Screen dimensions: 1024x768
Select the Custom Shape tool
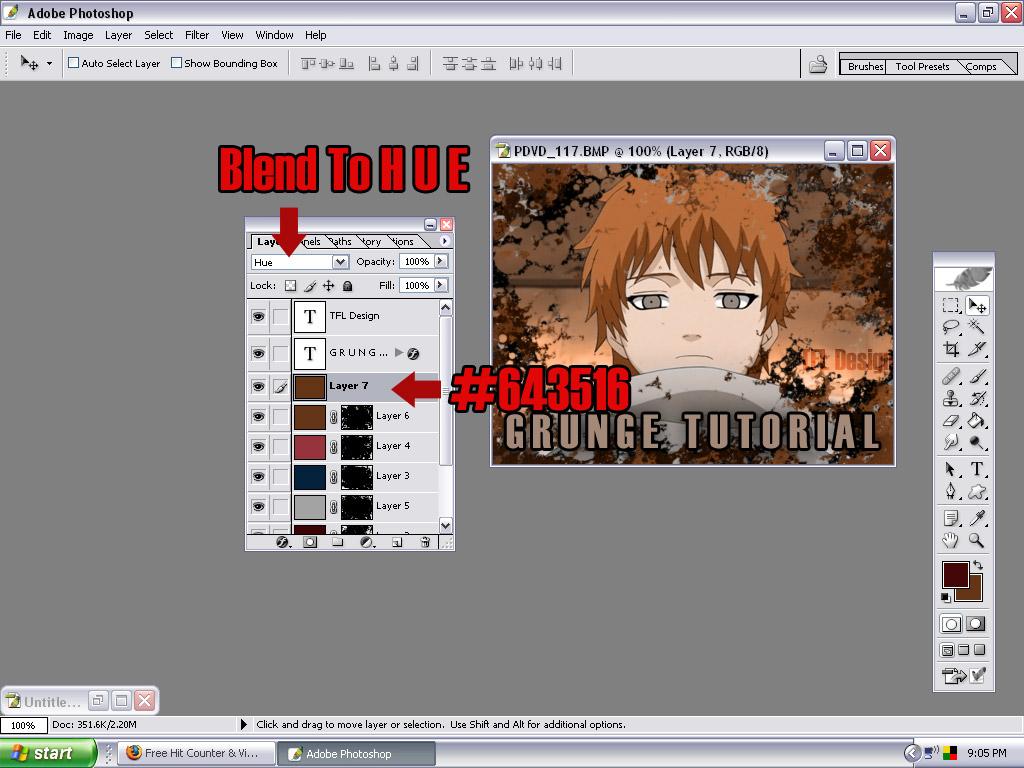tap(977, 491)
